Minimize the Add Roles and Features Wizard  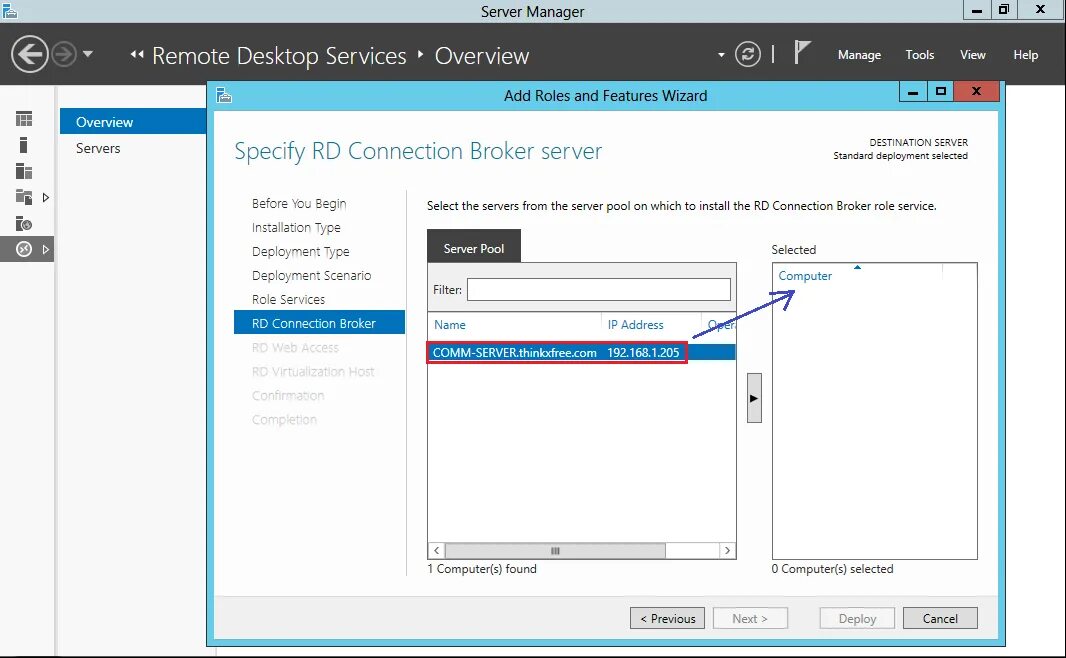(913, 91)
